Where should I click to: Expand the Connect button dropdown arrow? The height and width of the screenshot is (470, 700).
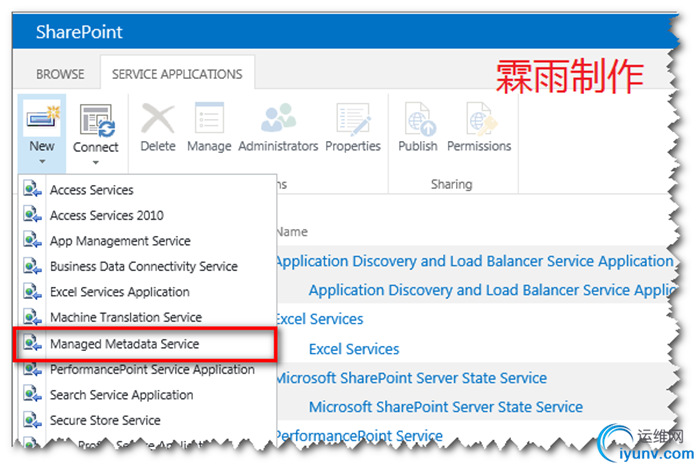96,163
